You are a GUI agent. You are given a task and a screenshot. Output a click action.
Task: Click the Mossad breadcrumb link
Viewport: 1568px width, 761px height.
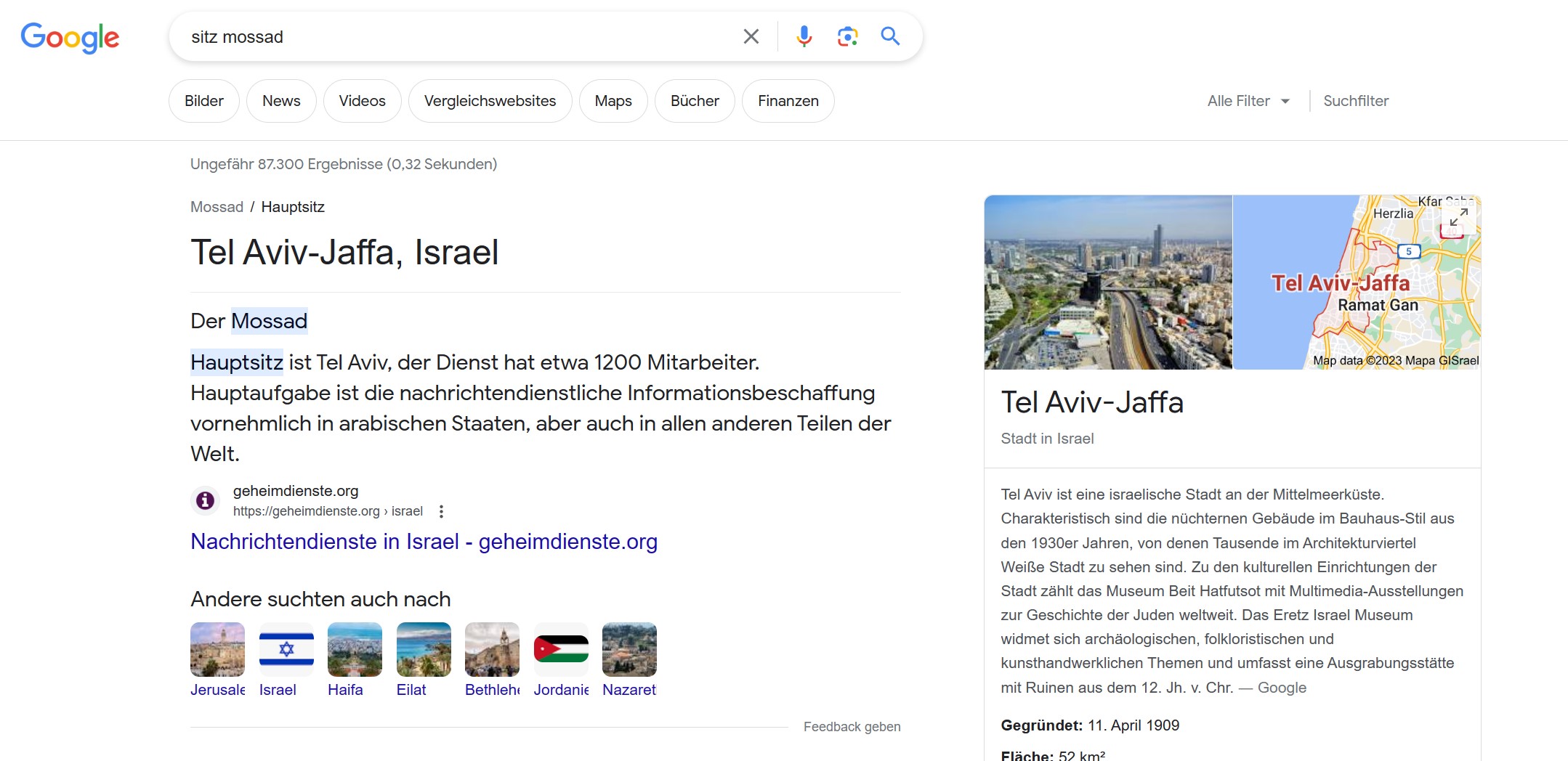pos(217,207)
